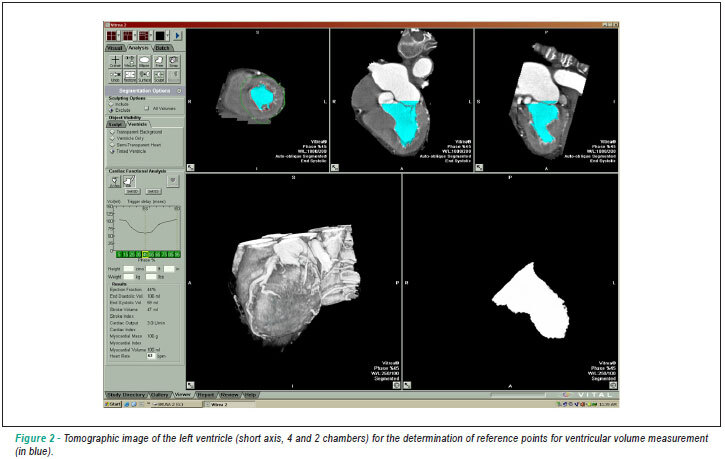725x459 pixels.
Task: Switch to the Analysis tab
Action: click(138, 48)
